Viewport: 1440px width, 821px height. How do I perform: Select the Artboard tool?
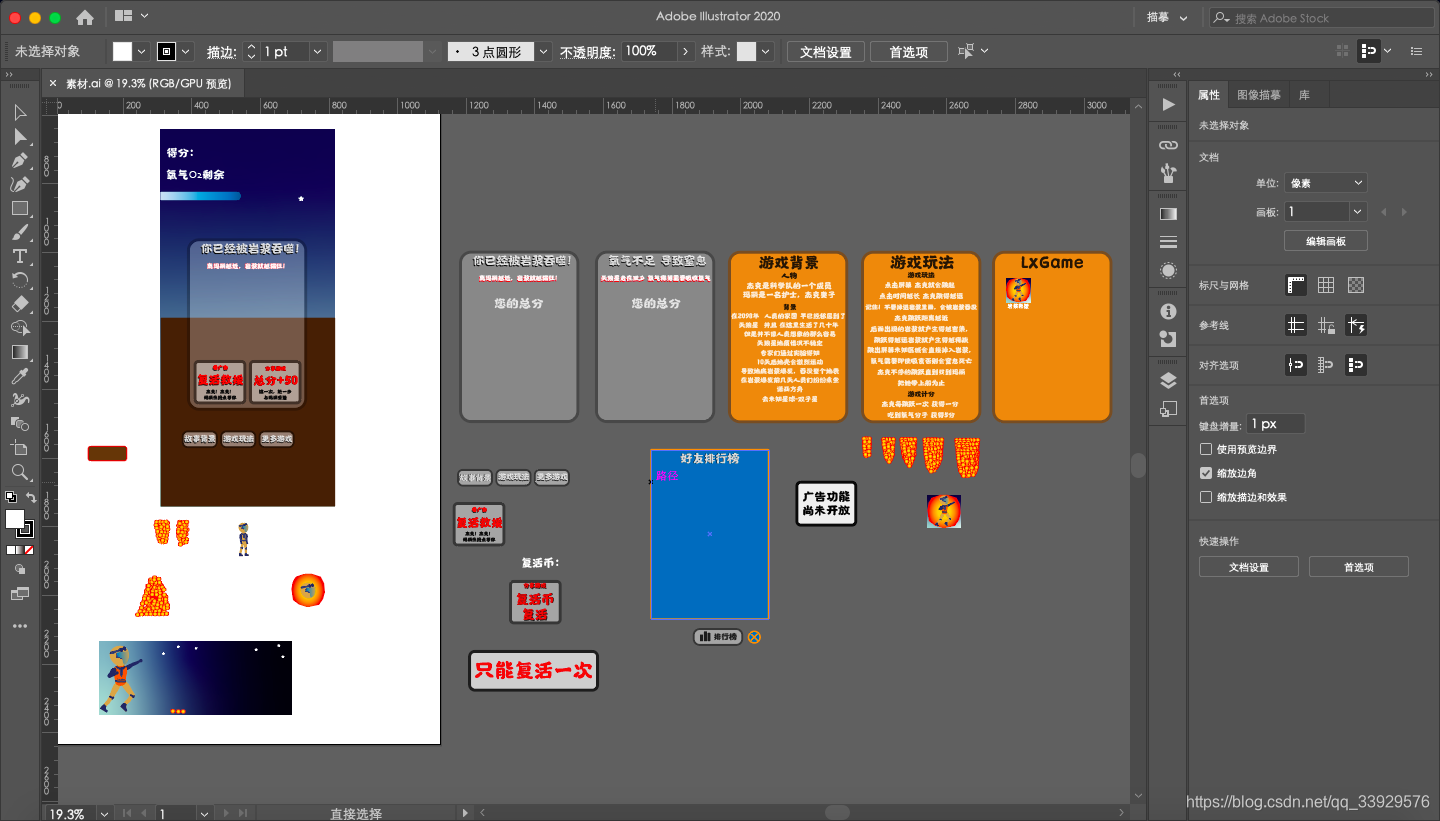[19, 448]
